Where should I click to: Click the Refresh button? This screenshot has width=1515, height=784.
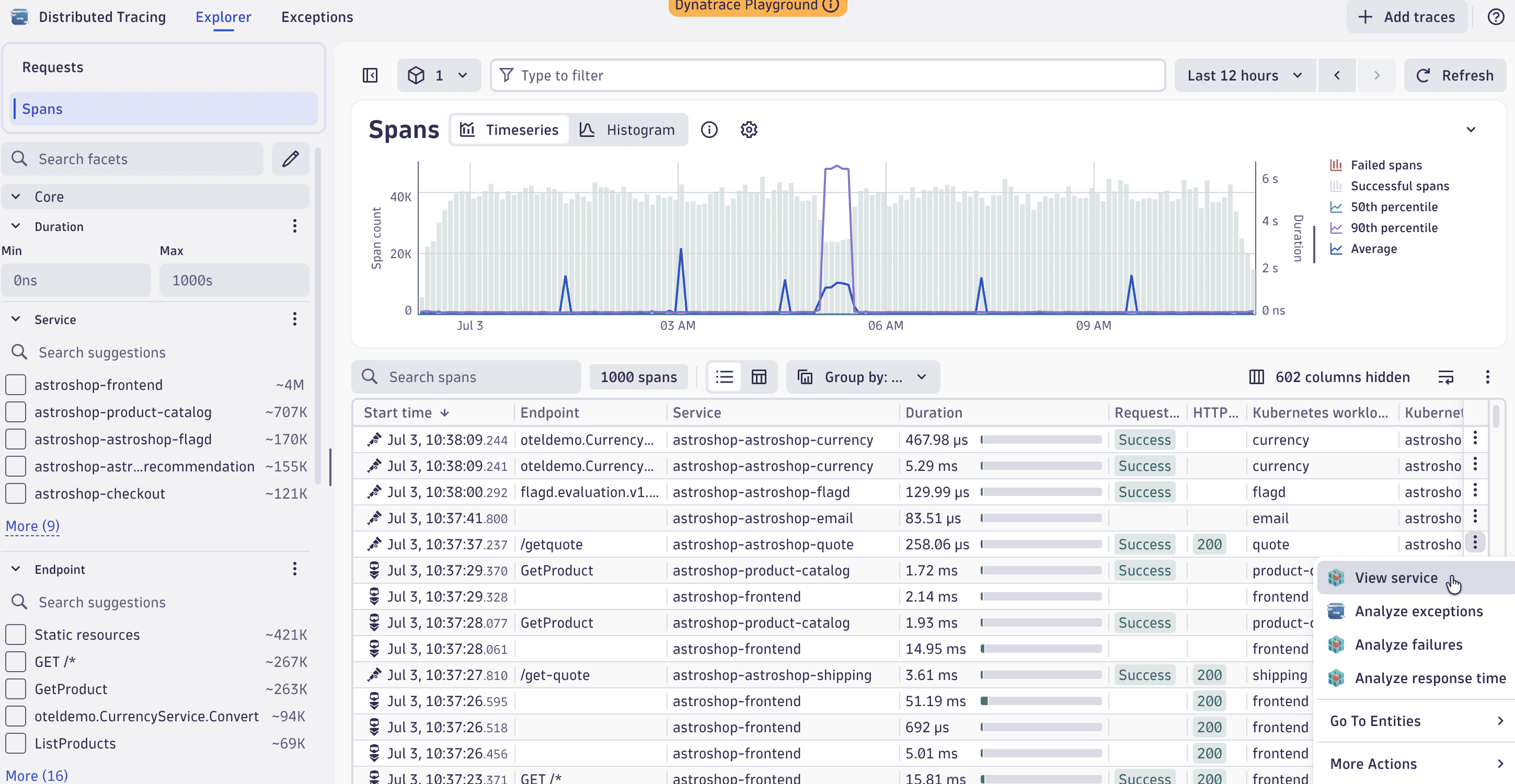(1455, 75)
